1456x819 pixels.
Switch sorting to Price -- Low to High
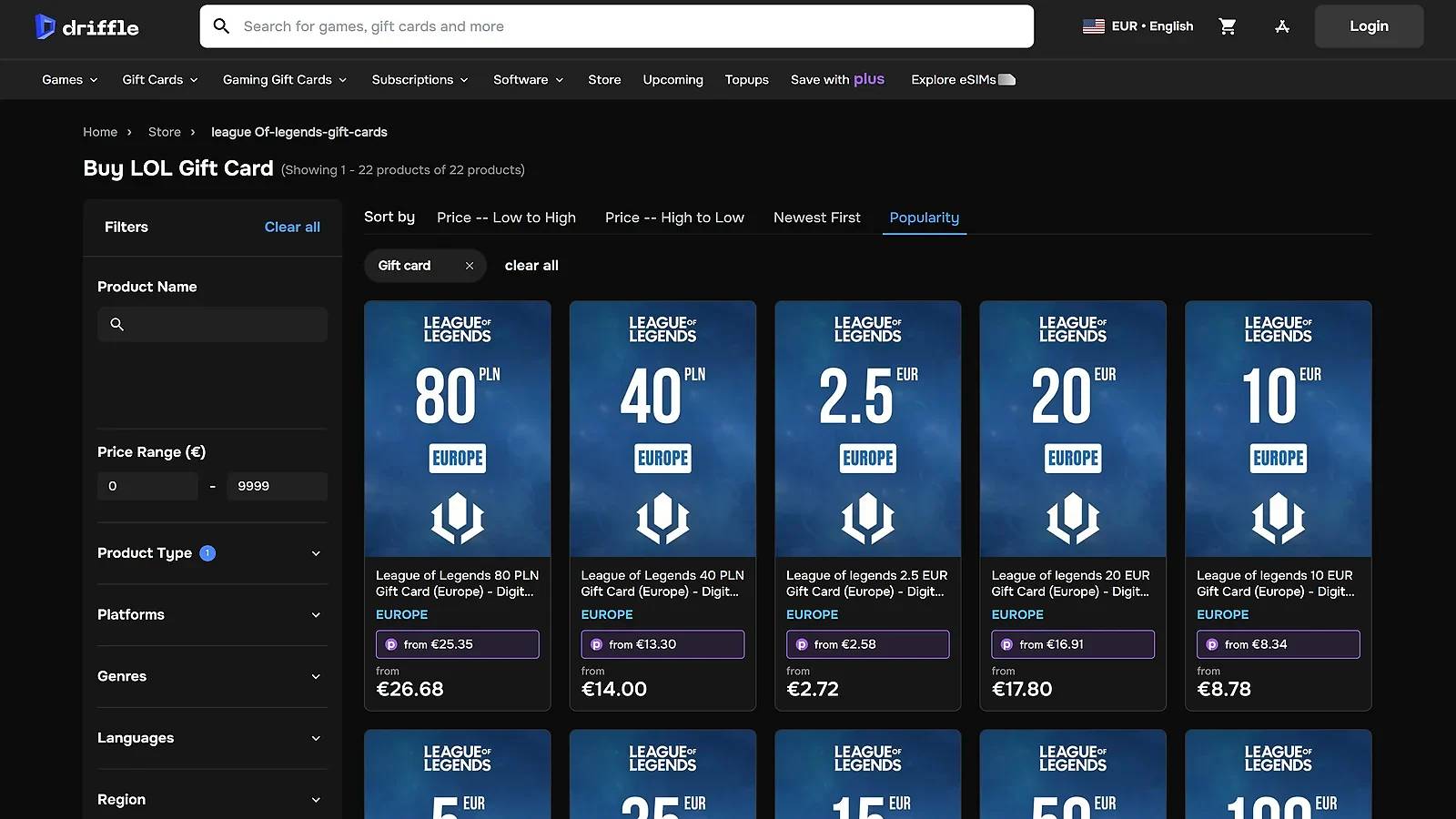(506, 217)
